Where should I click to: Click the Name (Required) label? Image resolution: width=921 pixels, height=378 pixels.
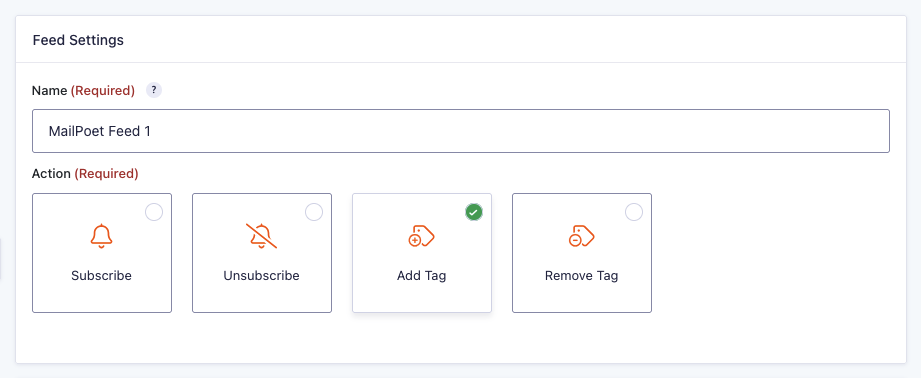[x=83, y=90]
